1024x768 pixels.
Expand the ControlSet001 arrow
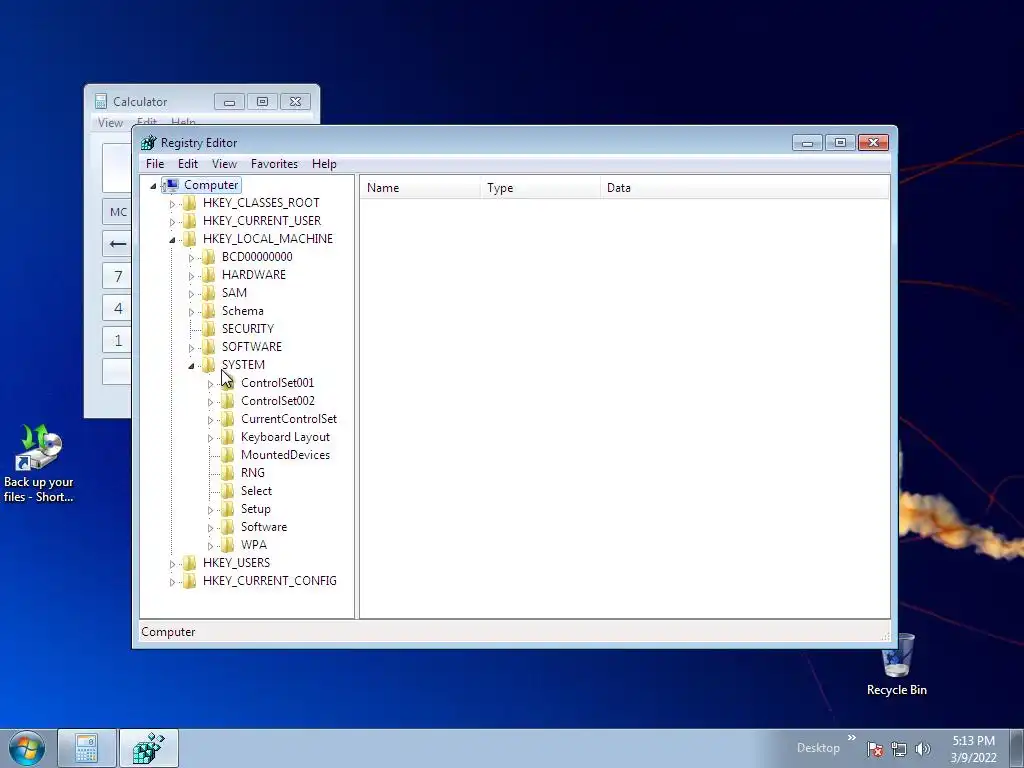pyautogui.click(x=210, y=384)
